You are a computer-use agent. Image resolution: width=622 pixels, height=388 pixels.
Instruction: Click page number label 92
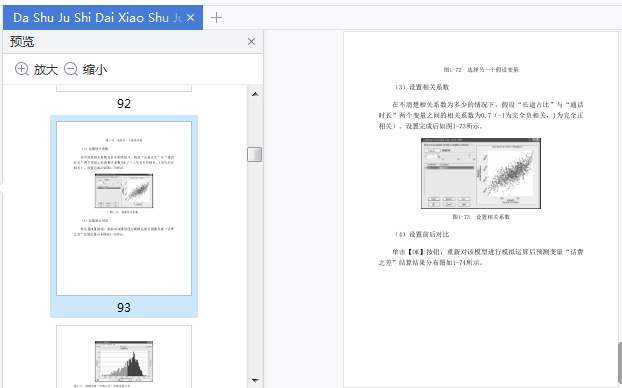point(124,104)
